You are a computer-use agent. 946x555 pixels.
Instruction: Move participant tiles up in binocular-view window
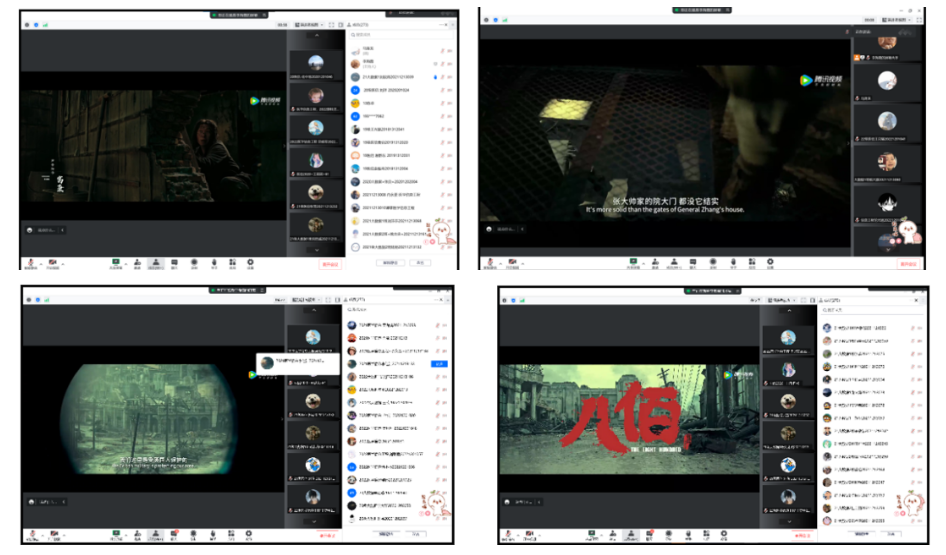coord(314,310)
